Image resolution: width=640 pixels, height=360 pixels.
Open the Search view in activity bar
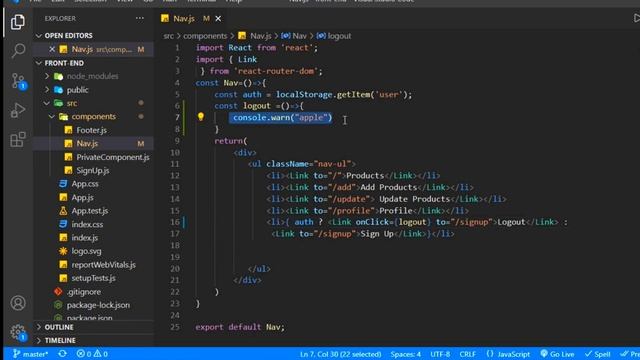click(18, 51)
